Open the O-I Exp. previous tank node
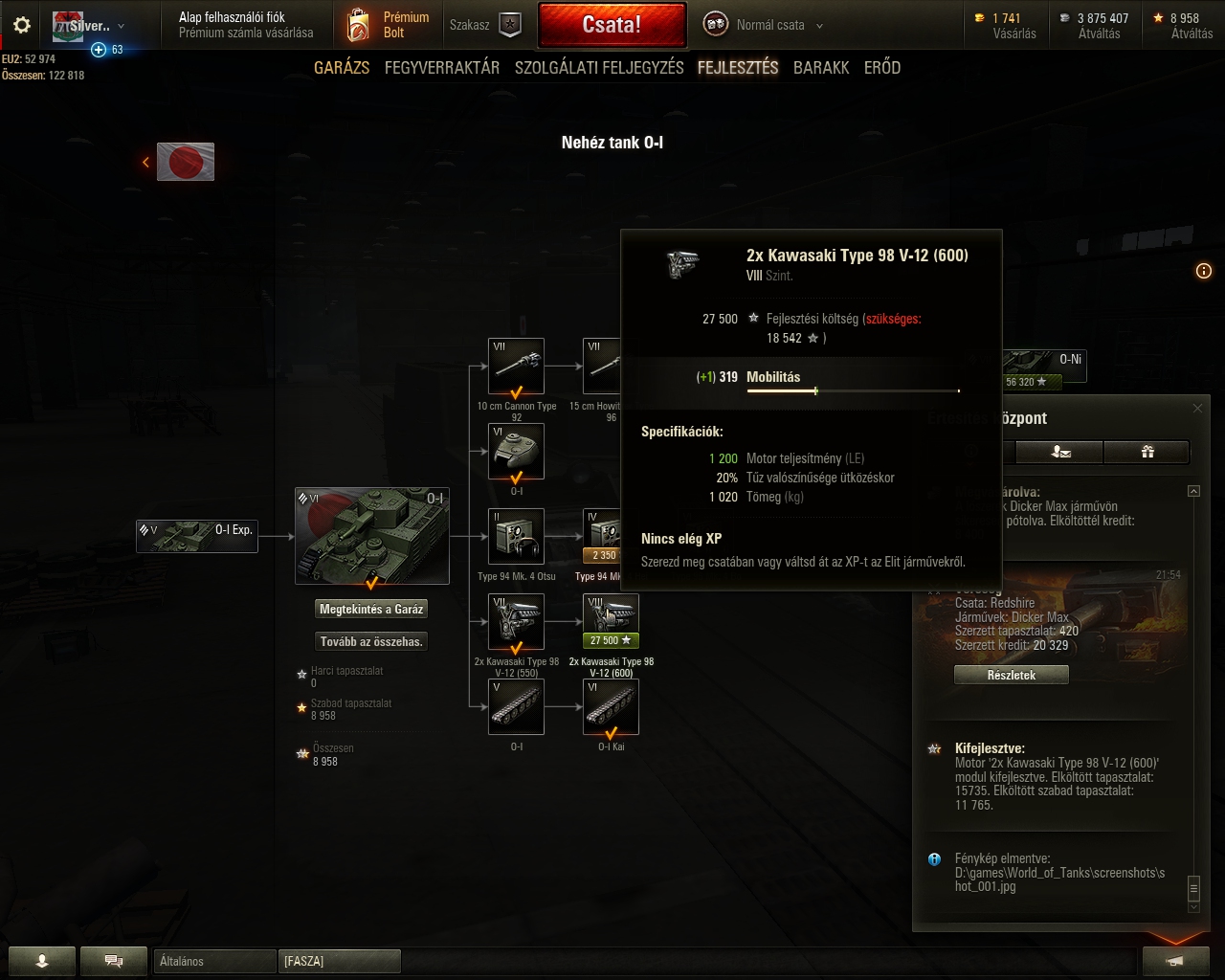Screen dimensions: 1225x980 197,536
